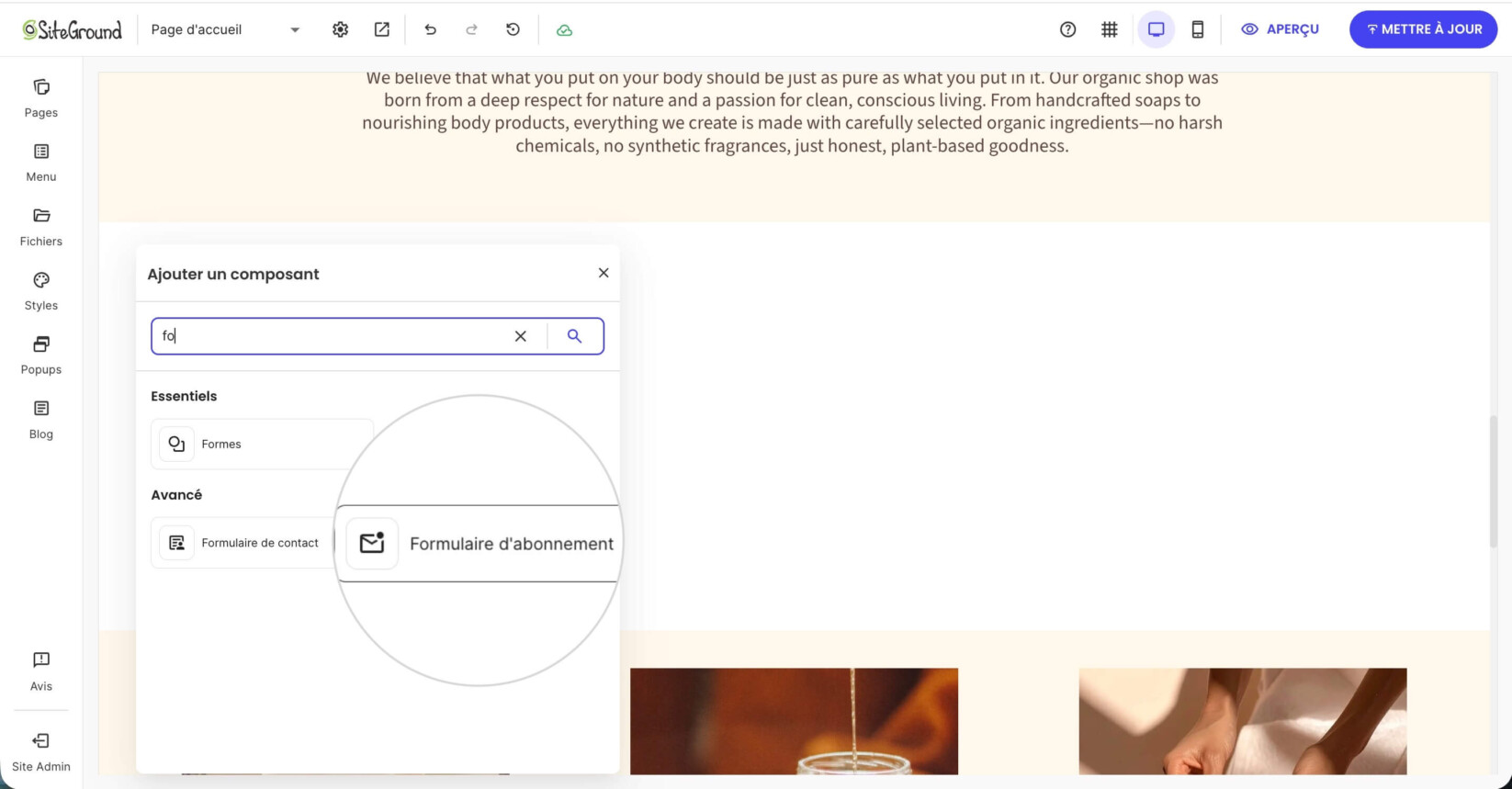The image size is (1512, 789).
Task: Go back to Site Admin
Action: 40,751
